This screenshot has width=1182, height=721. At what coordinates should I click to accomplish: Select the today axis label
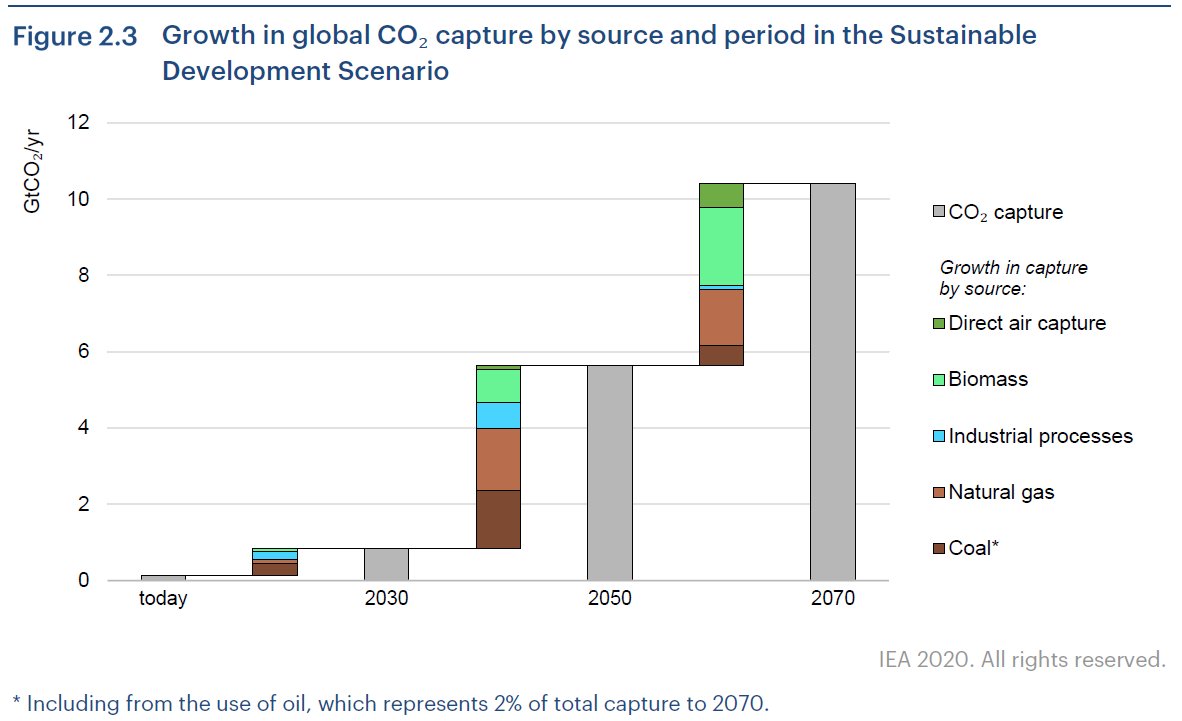point(162,599)
